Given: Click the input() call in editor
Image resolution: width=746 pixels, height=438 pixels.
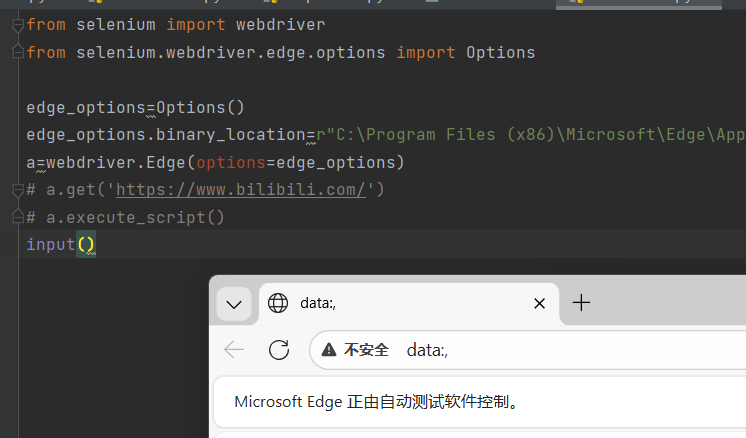Looking at the screenshot, I should point(61,244).
